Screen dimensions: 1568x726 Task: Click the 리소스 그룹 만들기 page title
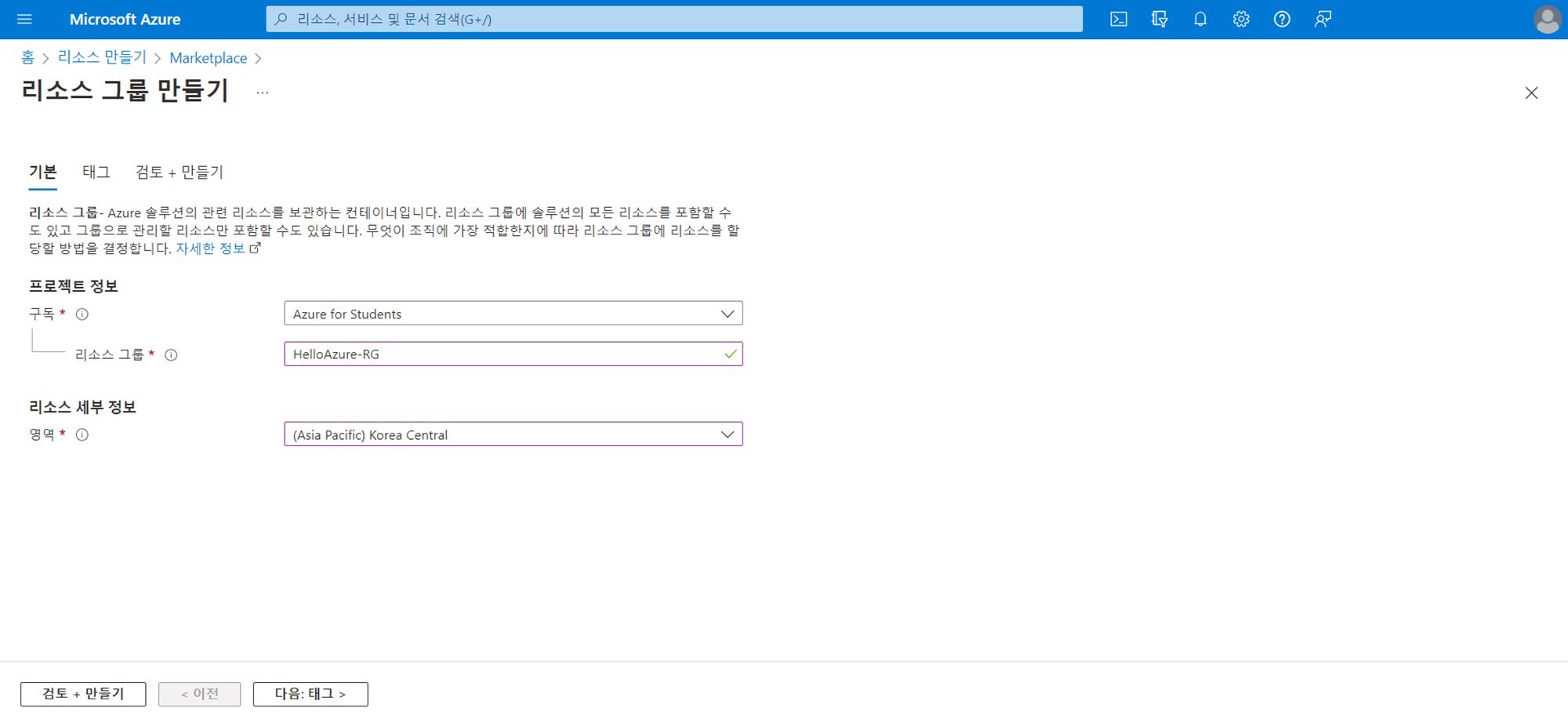(125, 91)
